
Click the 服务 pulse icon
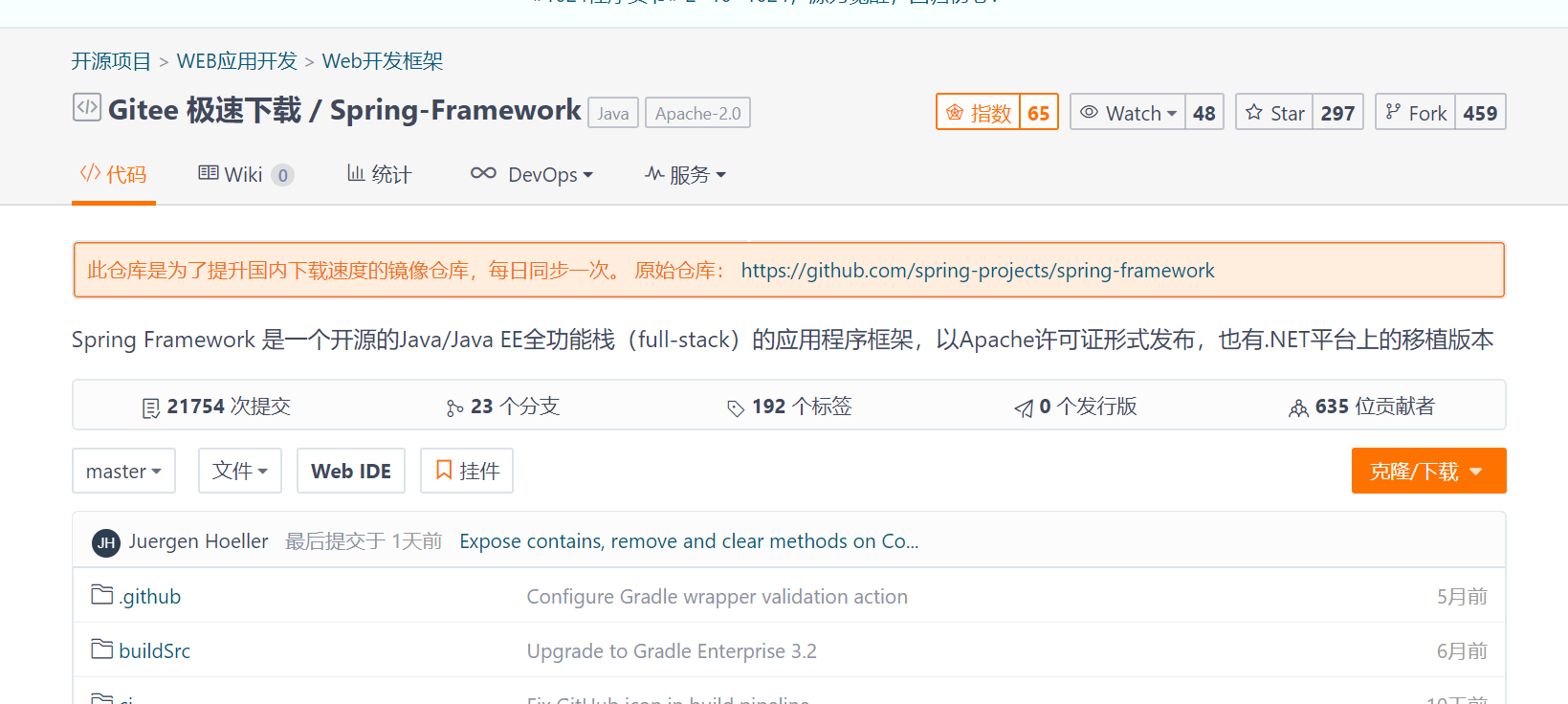coord(654,173)
